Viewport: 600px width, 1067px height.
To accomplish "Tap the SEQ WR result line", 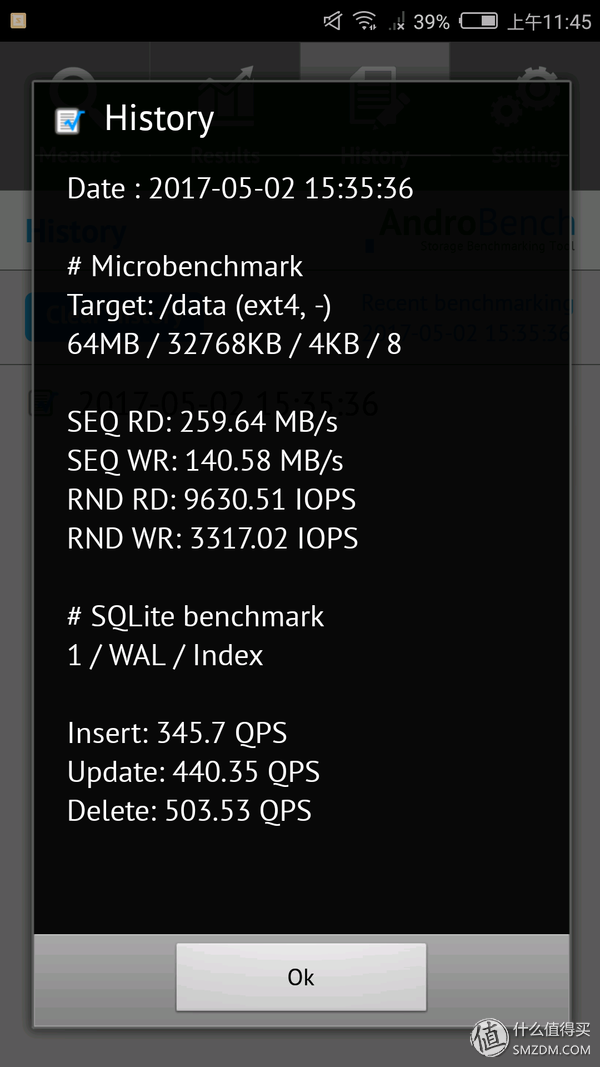I will point(205,461).
